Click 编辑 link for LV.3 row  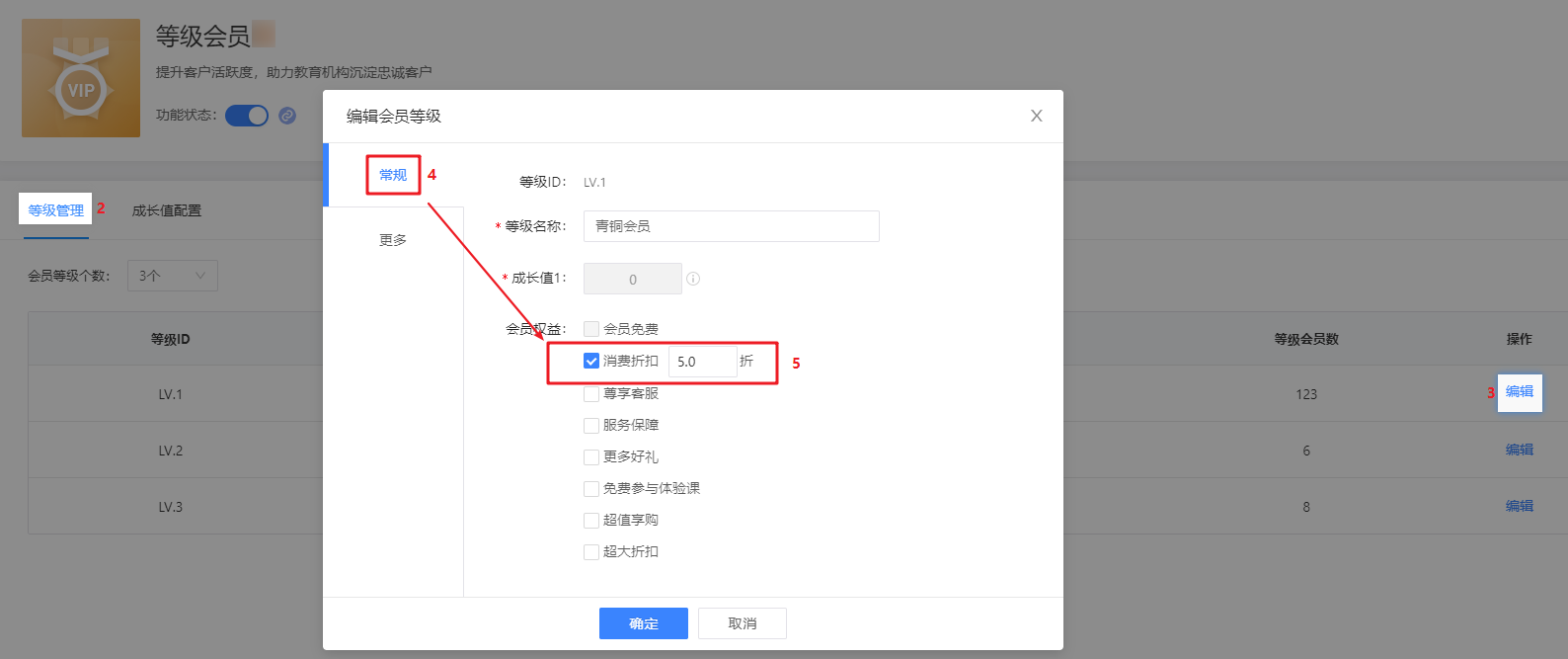point(1520,506)
